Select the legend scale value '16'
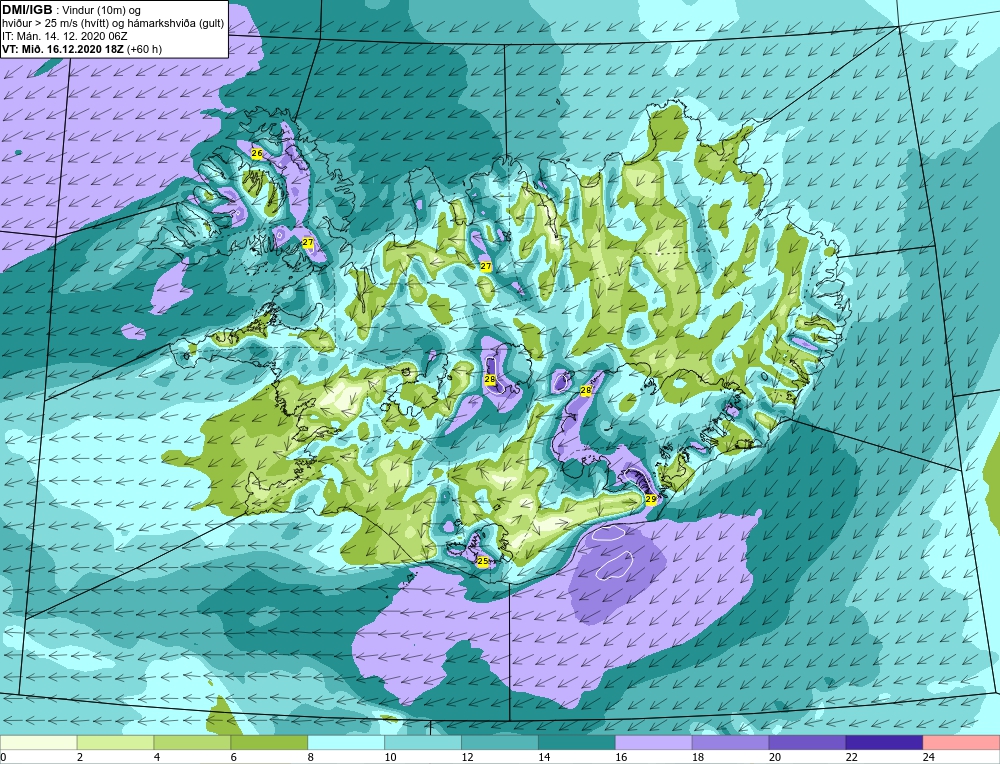The image size is (1000, 764). pos(621,757)
